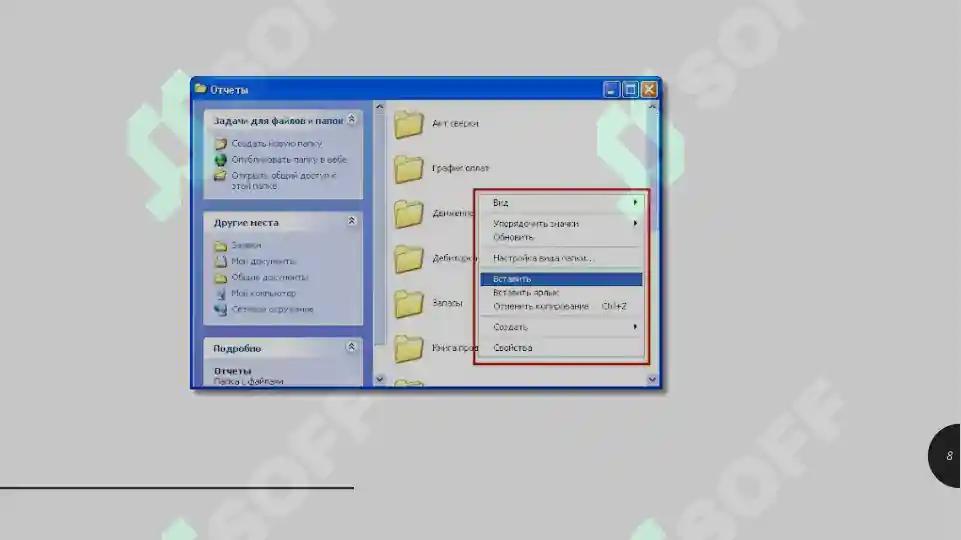Go to Мой компьютер link
The image size is (961, 540).
tap(263, 293)
